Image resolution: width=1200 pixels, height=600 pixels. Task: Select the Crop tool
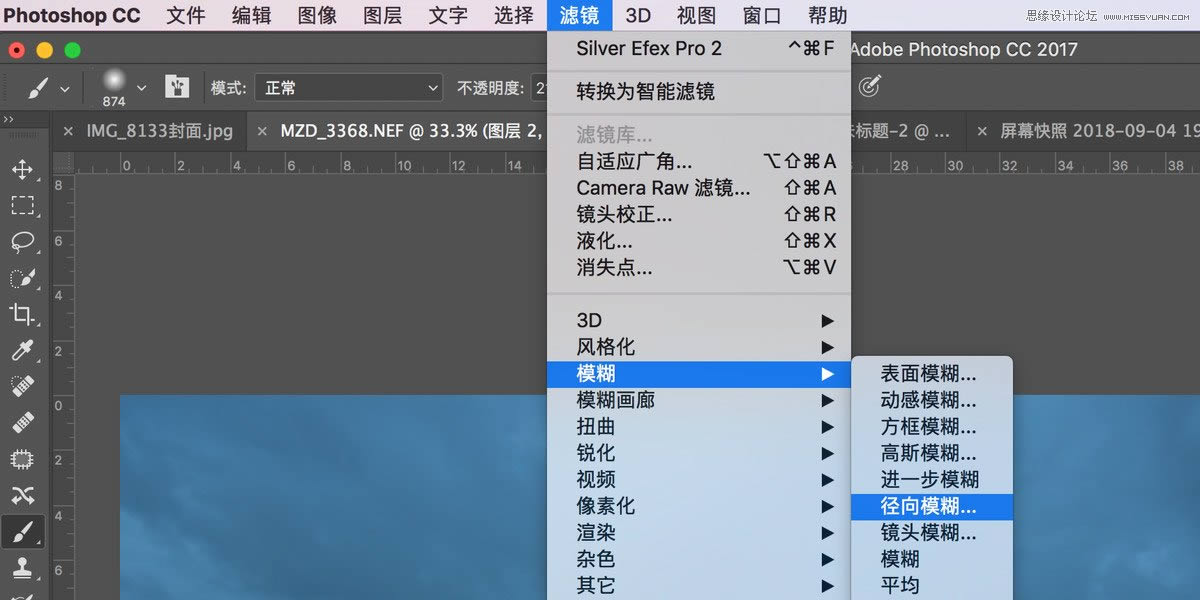tap(22, 314)
